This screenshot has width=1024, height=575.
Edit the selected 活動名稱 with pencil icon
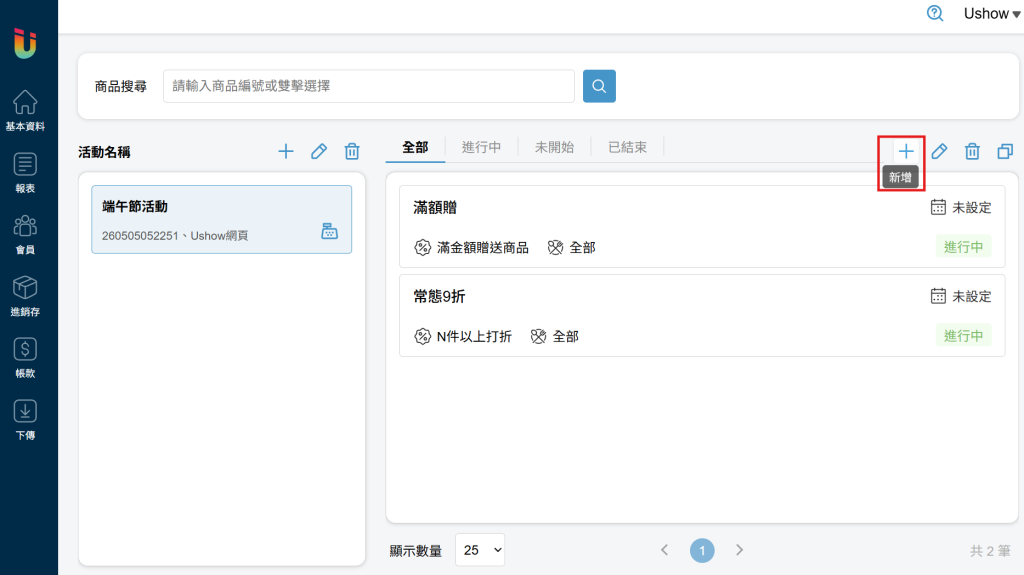click(319, 152)
